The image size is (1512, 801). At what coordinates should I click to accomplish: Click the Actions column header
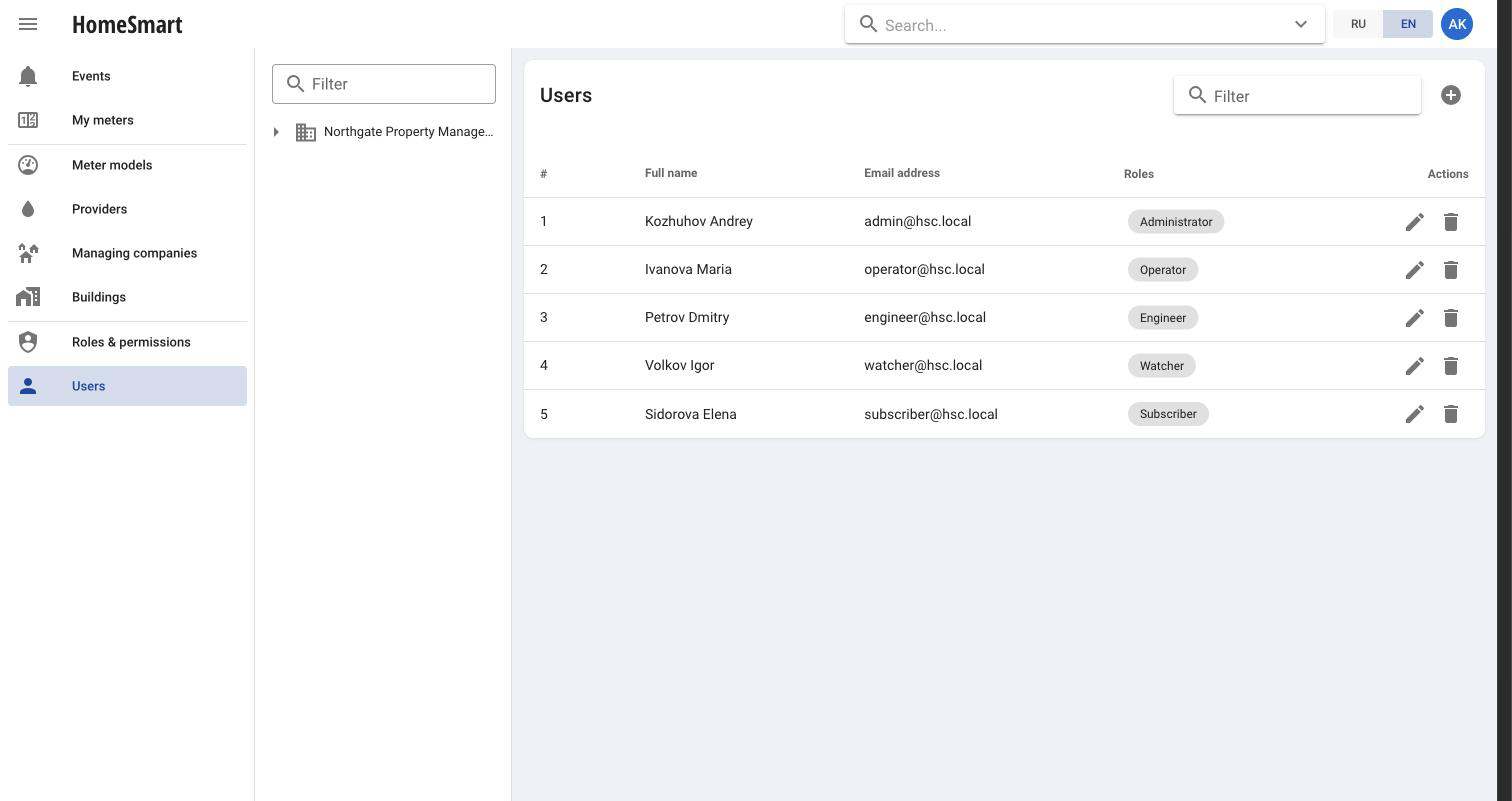coord(1448,174)
